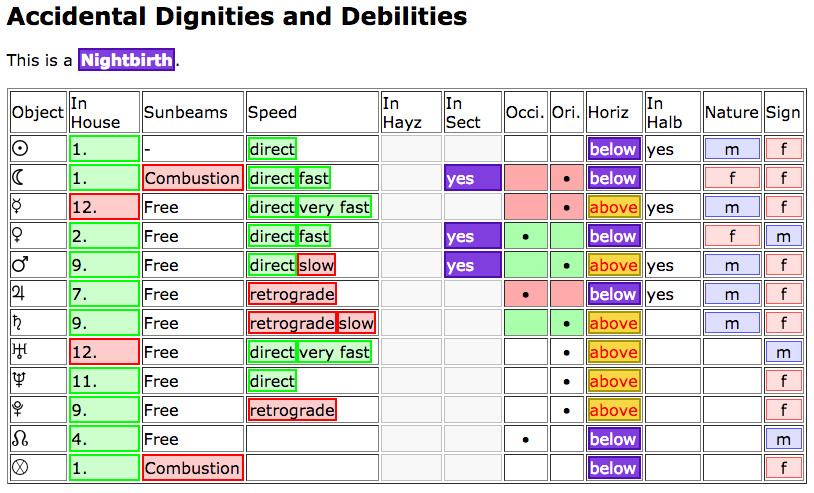The height and width of the screenshot is (493, 814).
Task: Click Venus's 2. house cell
Action: 104,236
